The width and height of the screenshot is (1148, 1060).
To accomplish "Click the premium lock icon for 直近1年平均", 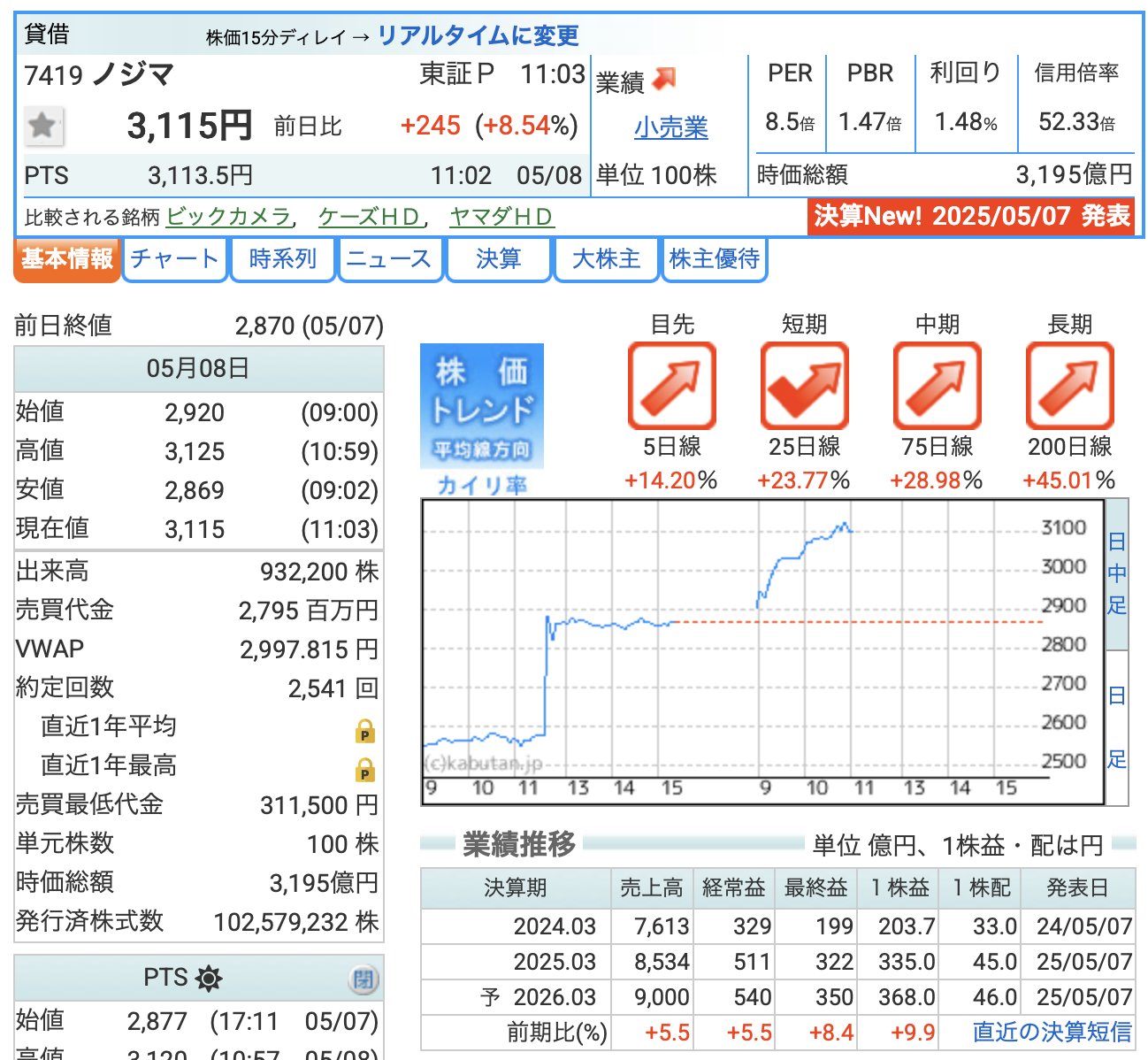I will click(x=365, y=731).
